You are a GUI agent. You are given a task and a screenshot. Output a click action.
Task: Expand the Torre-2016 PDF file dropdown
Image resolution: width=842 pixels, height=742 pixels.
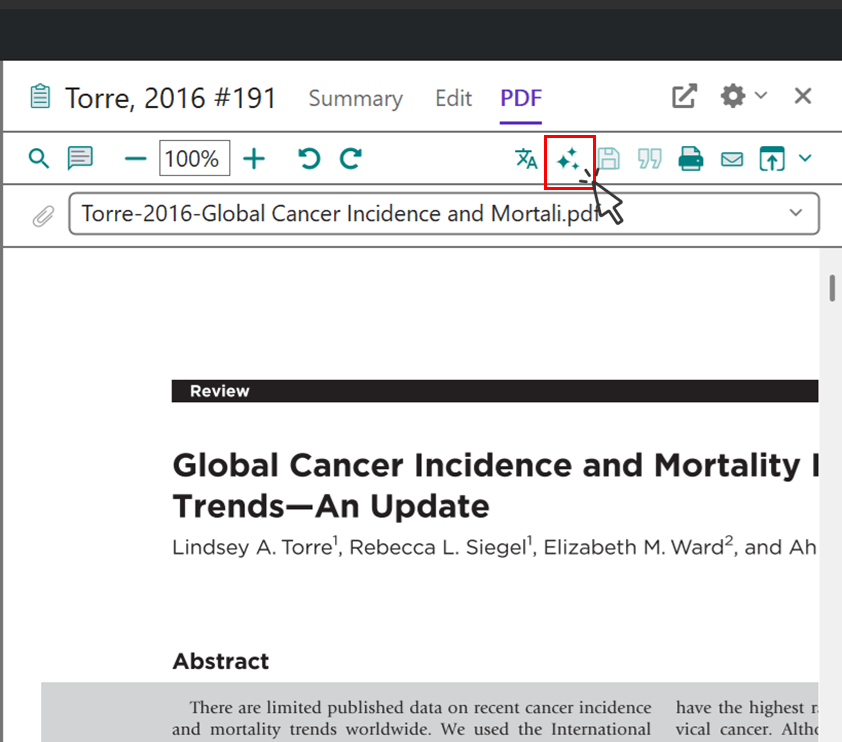point(796,213)
